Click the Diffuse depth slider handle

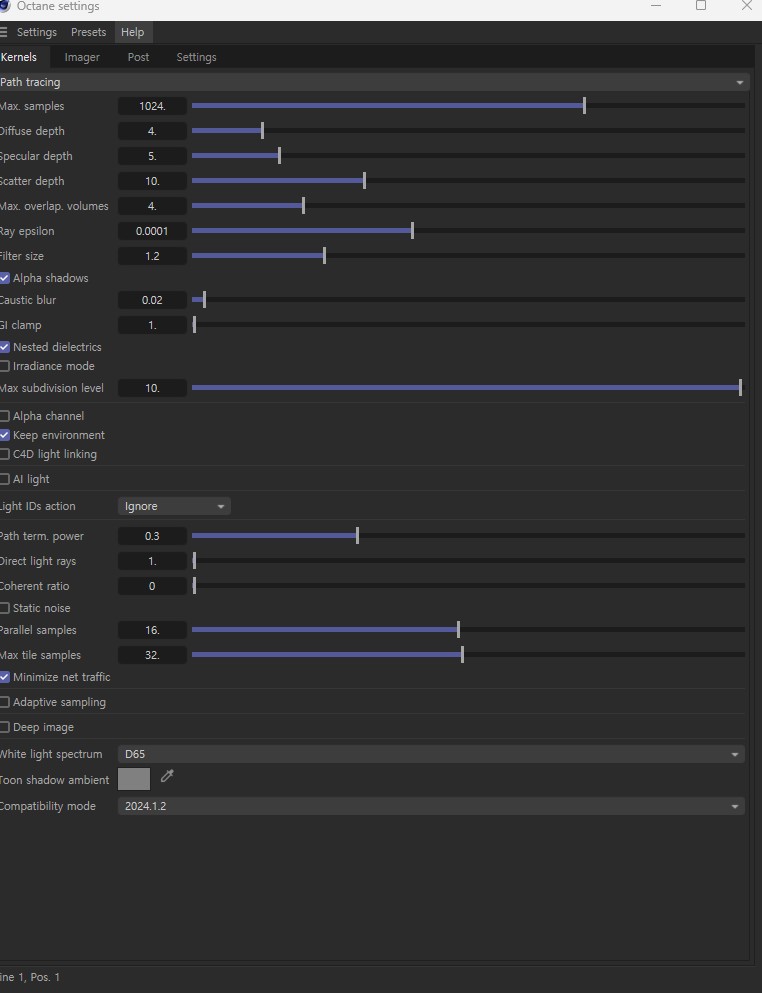(x=262, y=131)
